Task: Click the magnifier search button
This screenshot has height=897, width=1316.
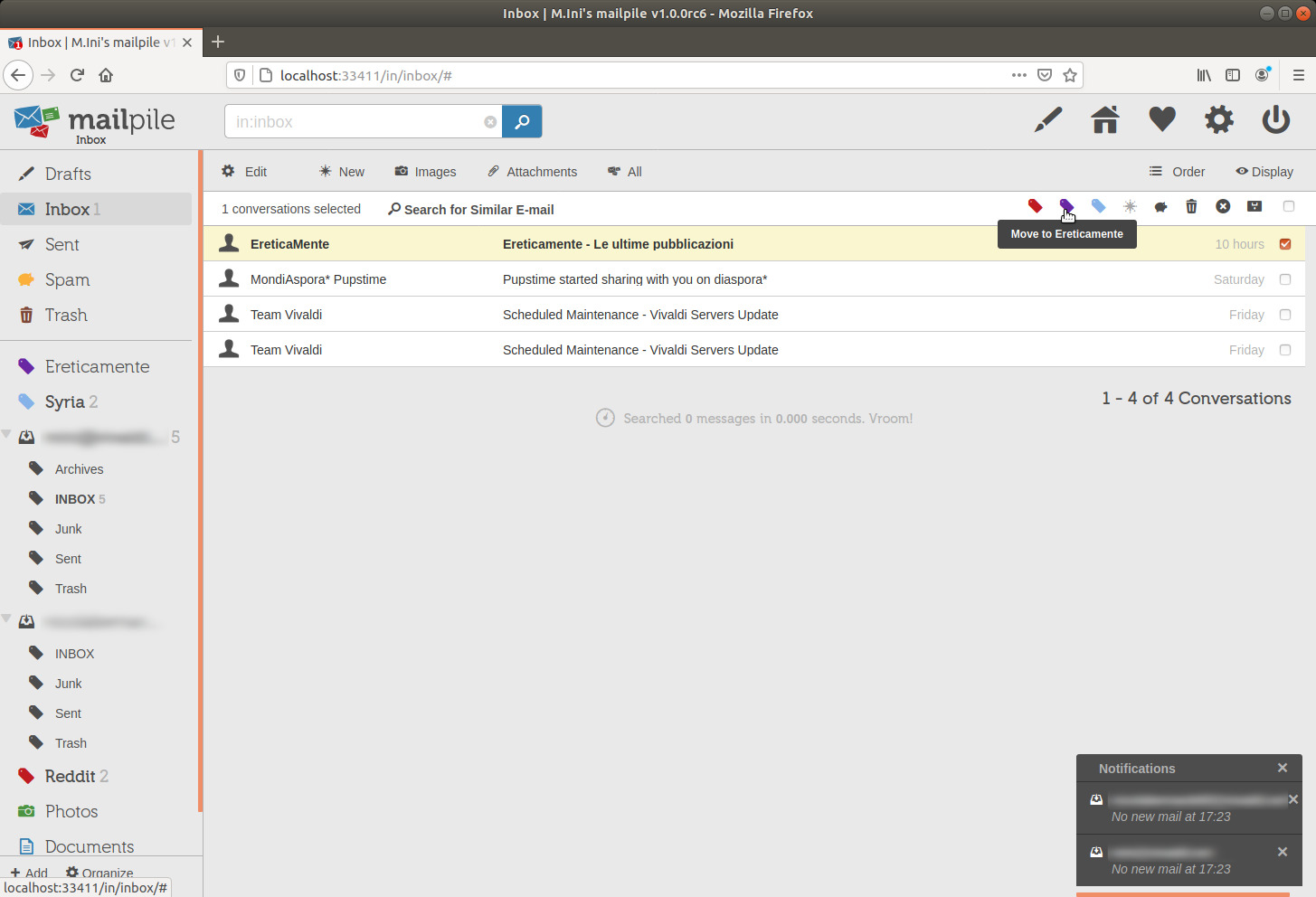Action: pos(522,121)
